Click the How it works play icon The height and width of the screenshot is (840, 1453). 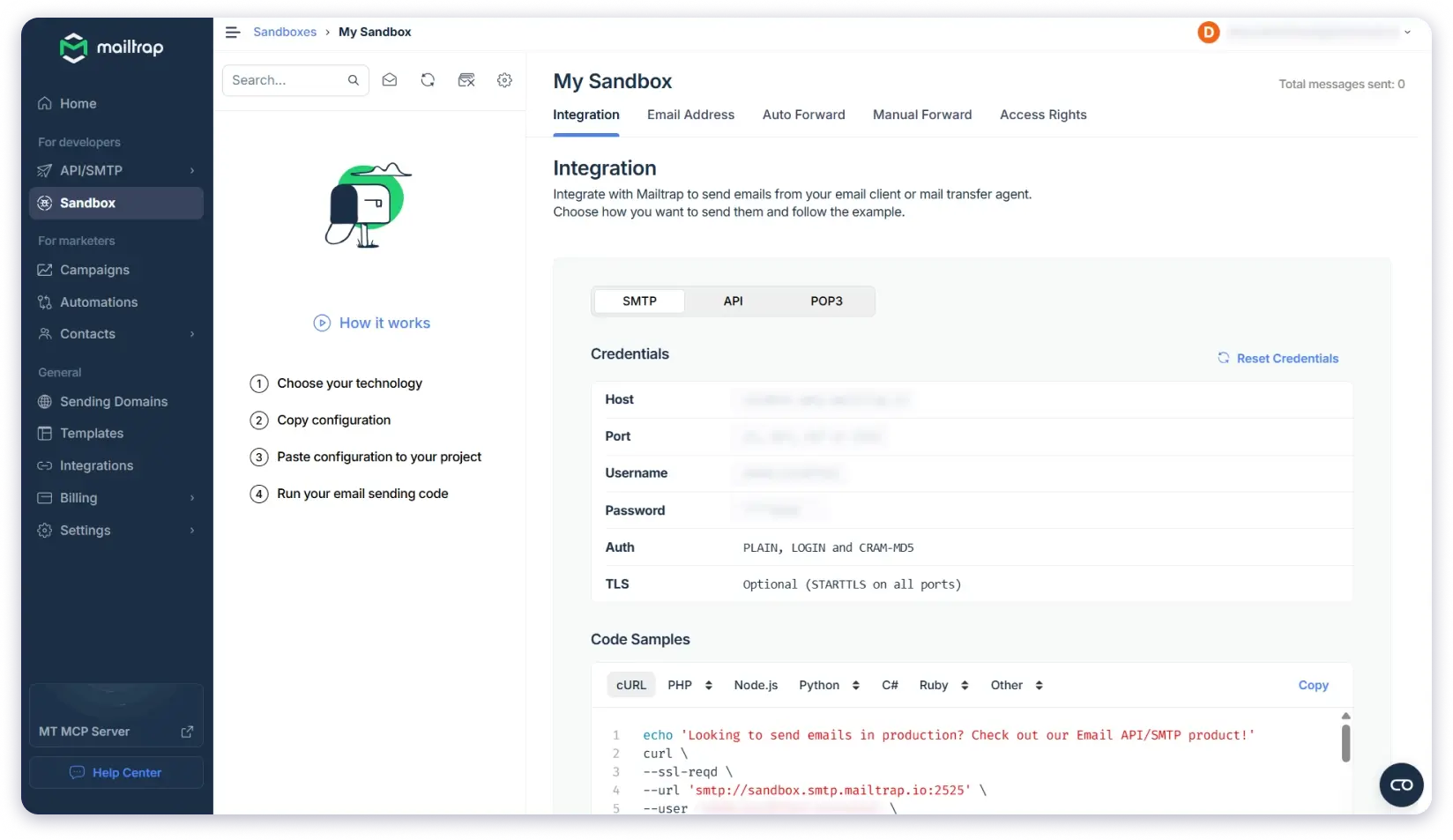point(322,323)
